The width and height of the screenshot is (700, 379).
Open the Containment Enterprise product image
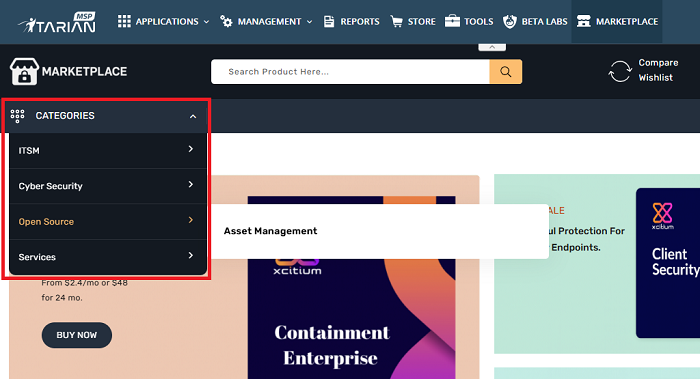coord(352,287)
